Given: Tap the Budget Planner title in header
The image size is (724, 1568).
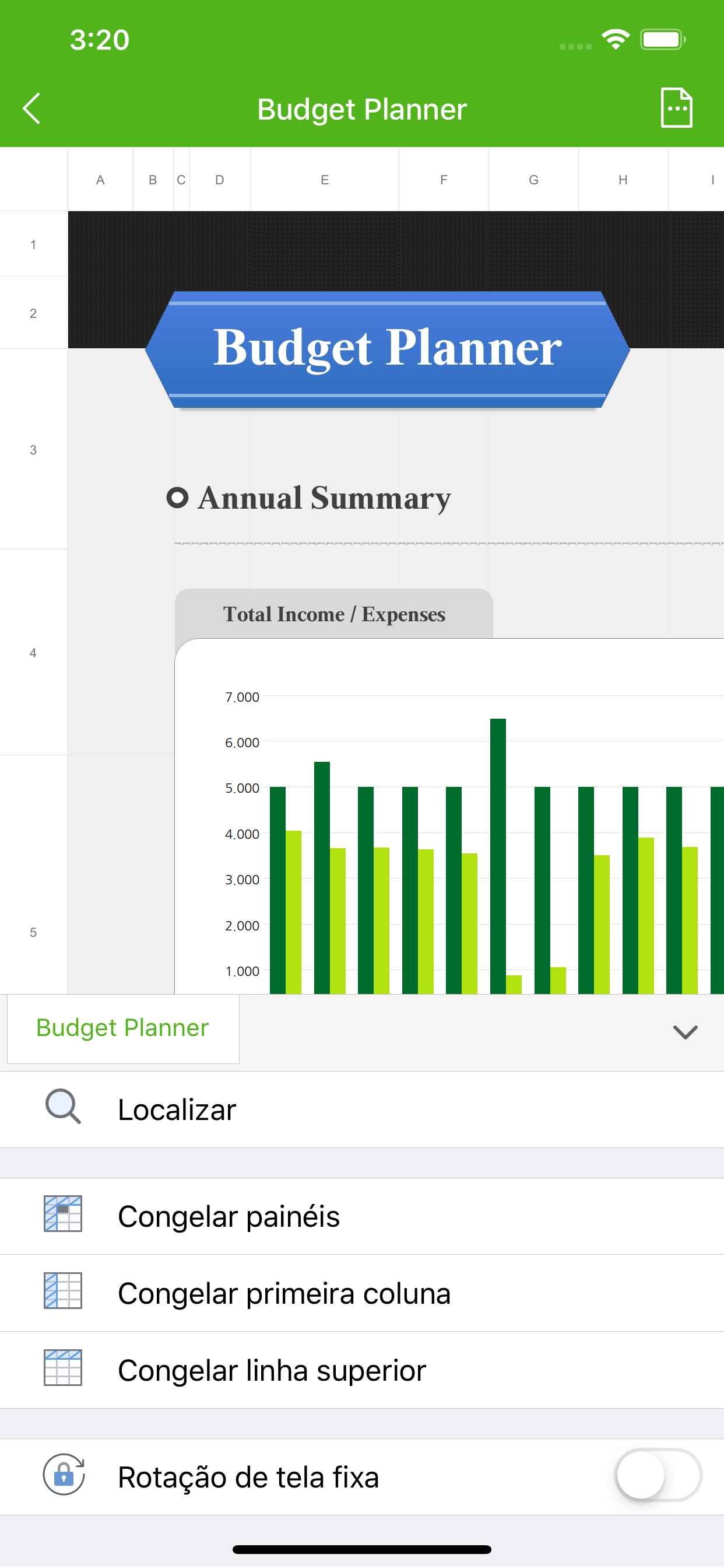Looking at the screenshot, I should tap(362, 110).
